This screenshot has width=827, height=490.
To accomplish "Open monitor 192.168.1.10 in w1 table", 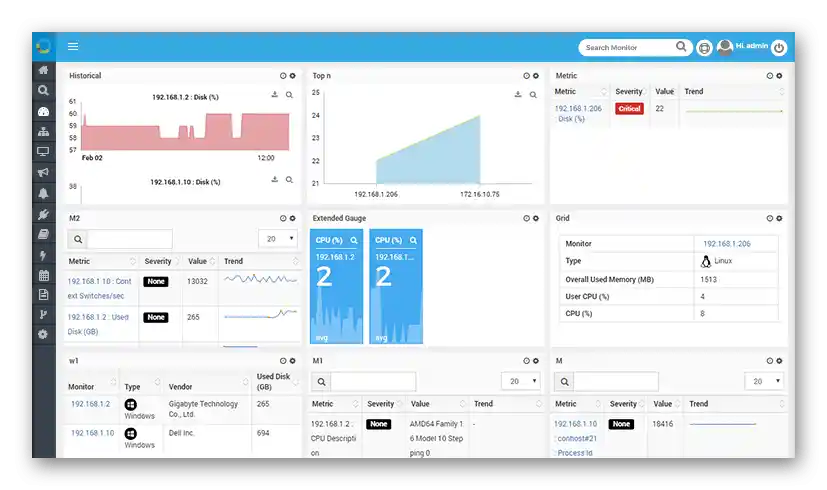I will point(92,433).
